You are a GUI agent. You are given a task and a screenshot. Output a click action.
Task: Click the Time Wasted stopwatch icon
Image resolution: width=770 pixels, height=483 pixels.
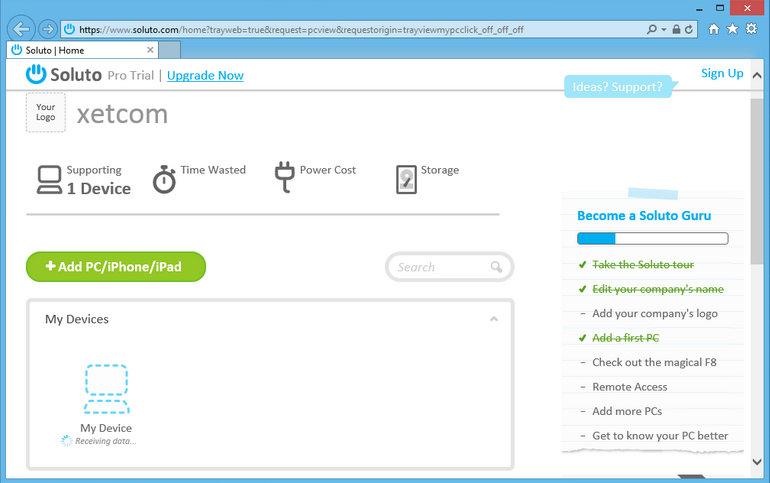coord(164,180)
